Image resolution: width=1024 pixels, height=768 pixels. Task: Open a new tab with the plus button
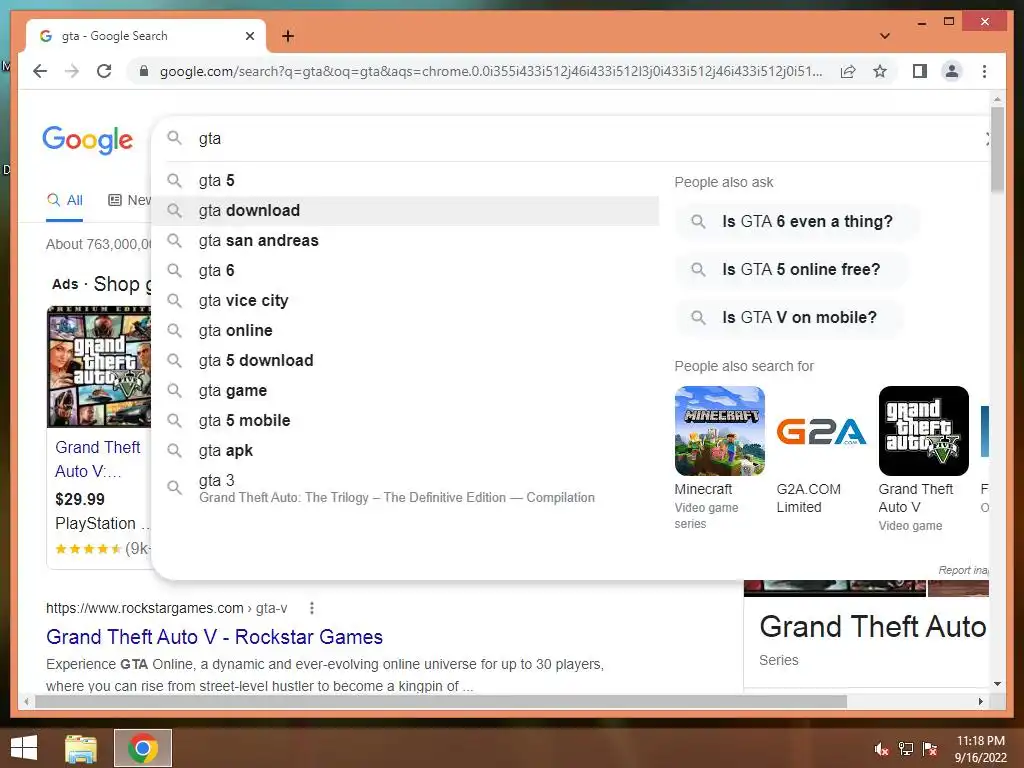pyautogui.click(x=288, y=36)
